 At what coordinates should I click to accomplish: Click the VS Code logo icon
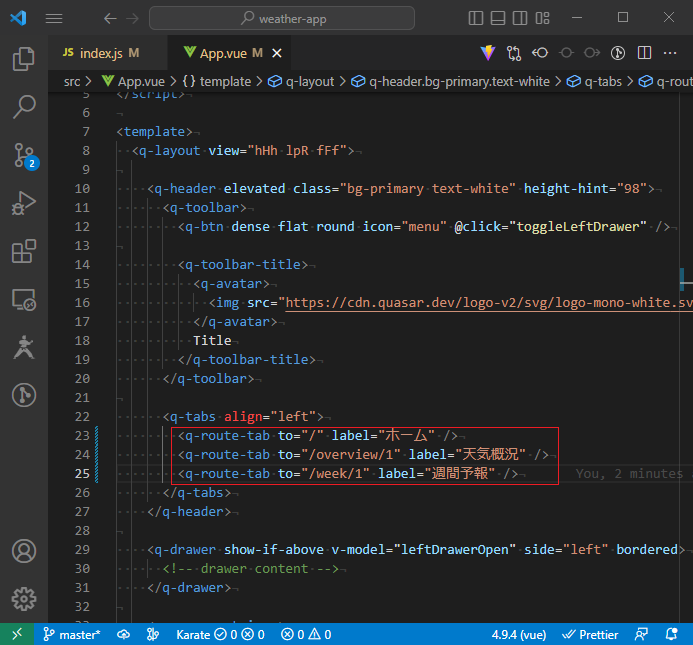pos(18,18)
